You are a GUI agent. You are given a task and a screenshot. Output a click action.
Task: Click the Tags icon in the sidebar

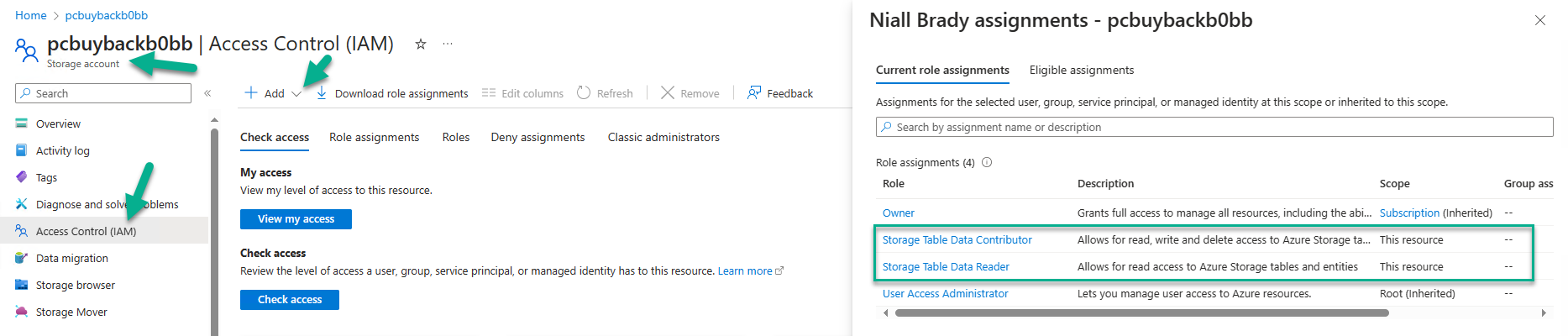click(22, 177)
